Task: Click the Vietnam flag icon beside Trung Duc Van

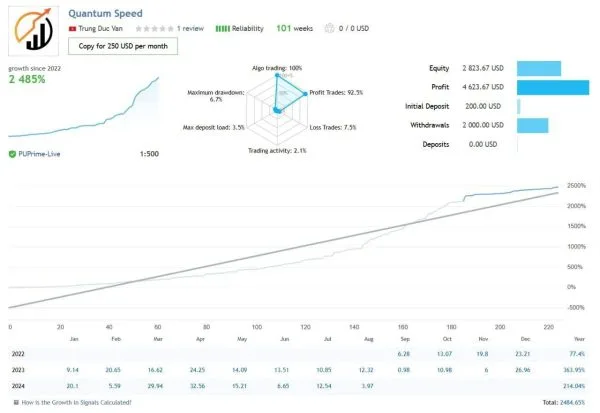Action: point(72,29)
